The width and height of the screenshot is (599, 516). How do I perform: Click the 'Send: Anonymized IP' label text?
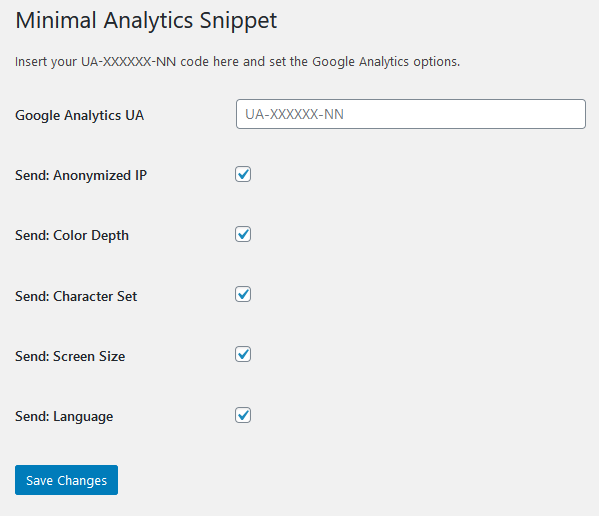tap(81, 175)
